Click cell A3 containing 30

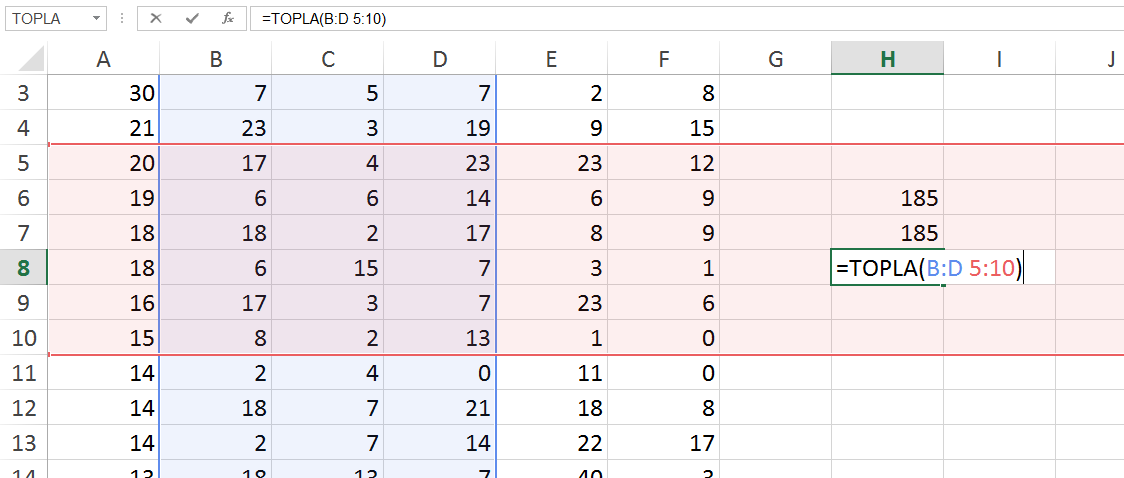pyautogui.click(x=103, y=95)
